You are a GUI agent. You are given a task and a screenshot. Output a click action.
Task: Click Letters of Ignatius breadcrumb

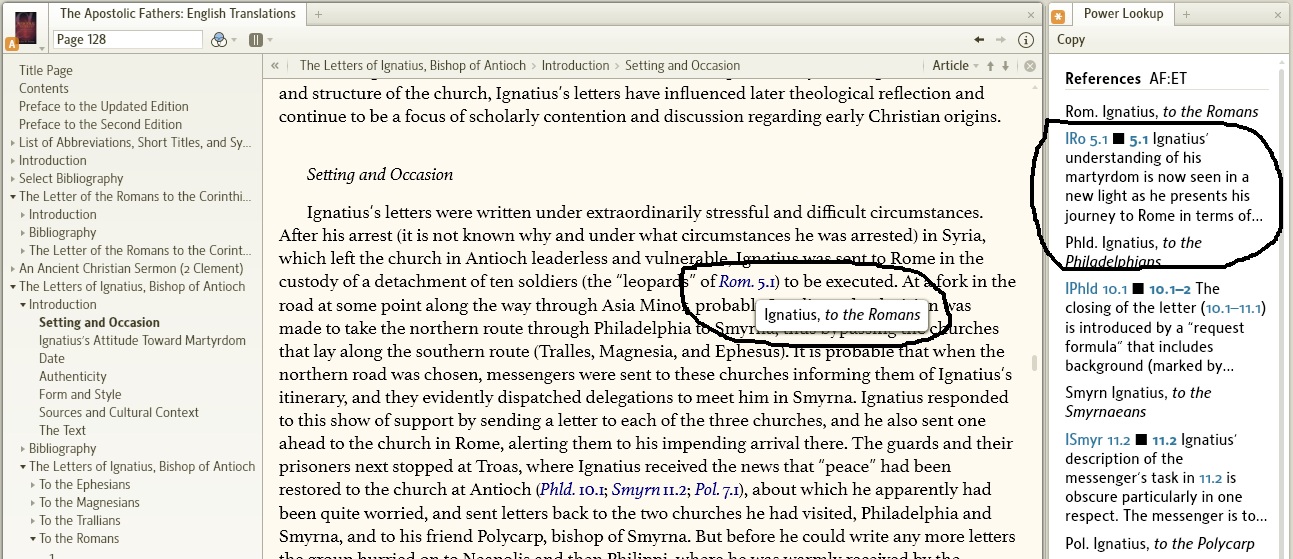point(413,66)
